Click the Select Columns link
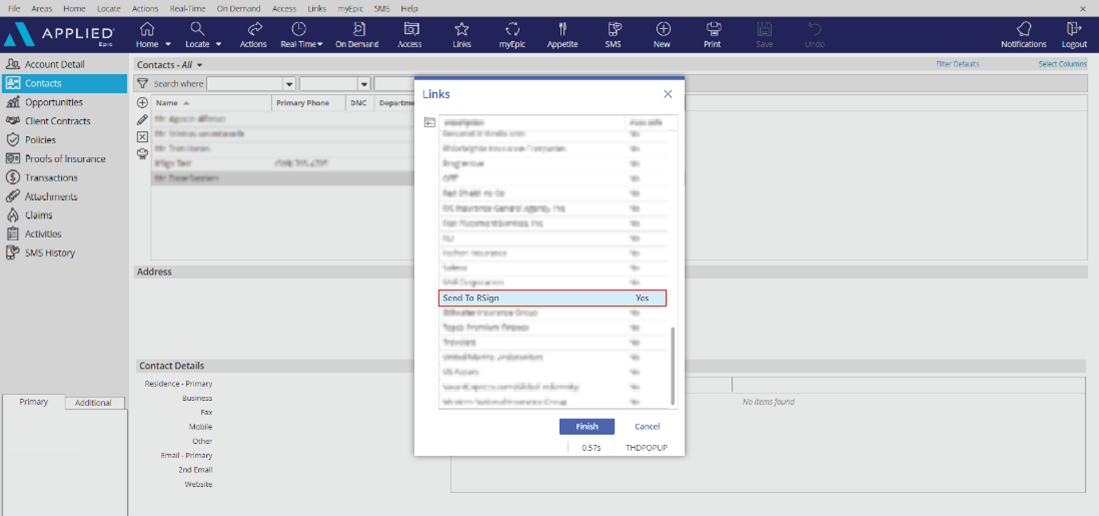 click(x=1063, y=64)
